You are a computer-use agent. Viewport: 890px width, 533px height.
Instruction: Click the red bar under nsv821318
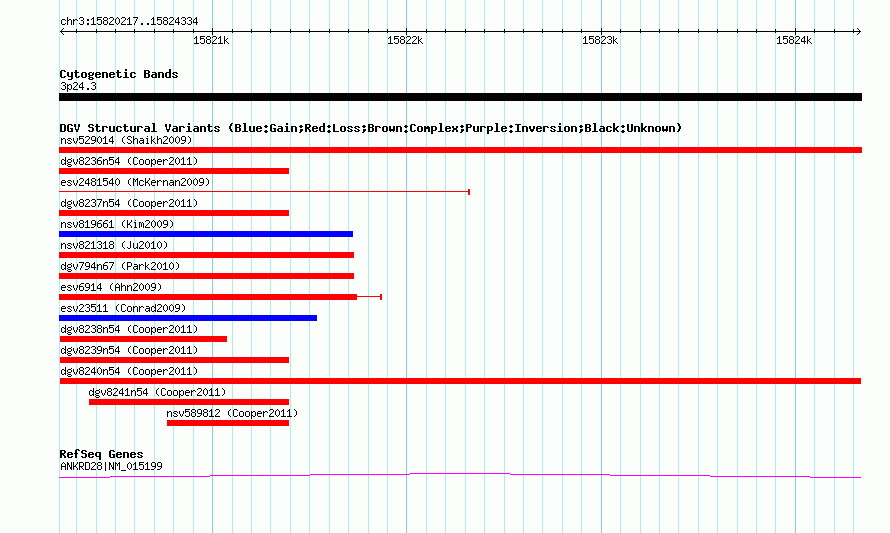(207, 255)
